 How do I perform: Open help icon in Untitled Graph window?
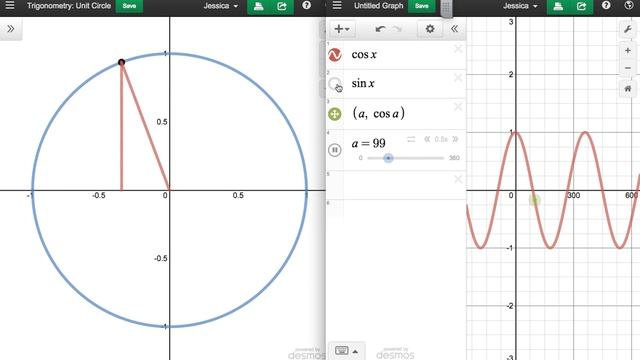coord(606,6)
